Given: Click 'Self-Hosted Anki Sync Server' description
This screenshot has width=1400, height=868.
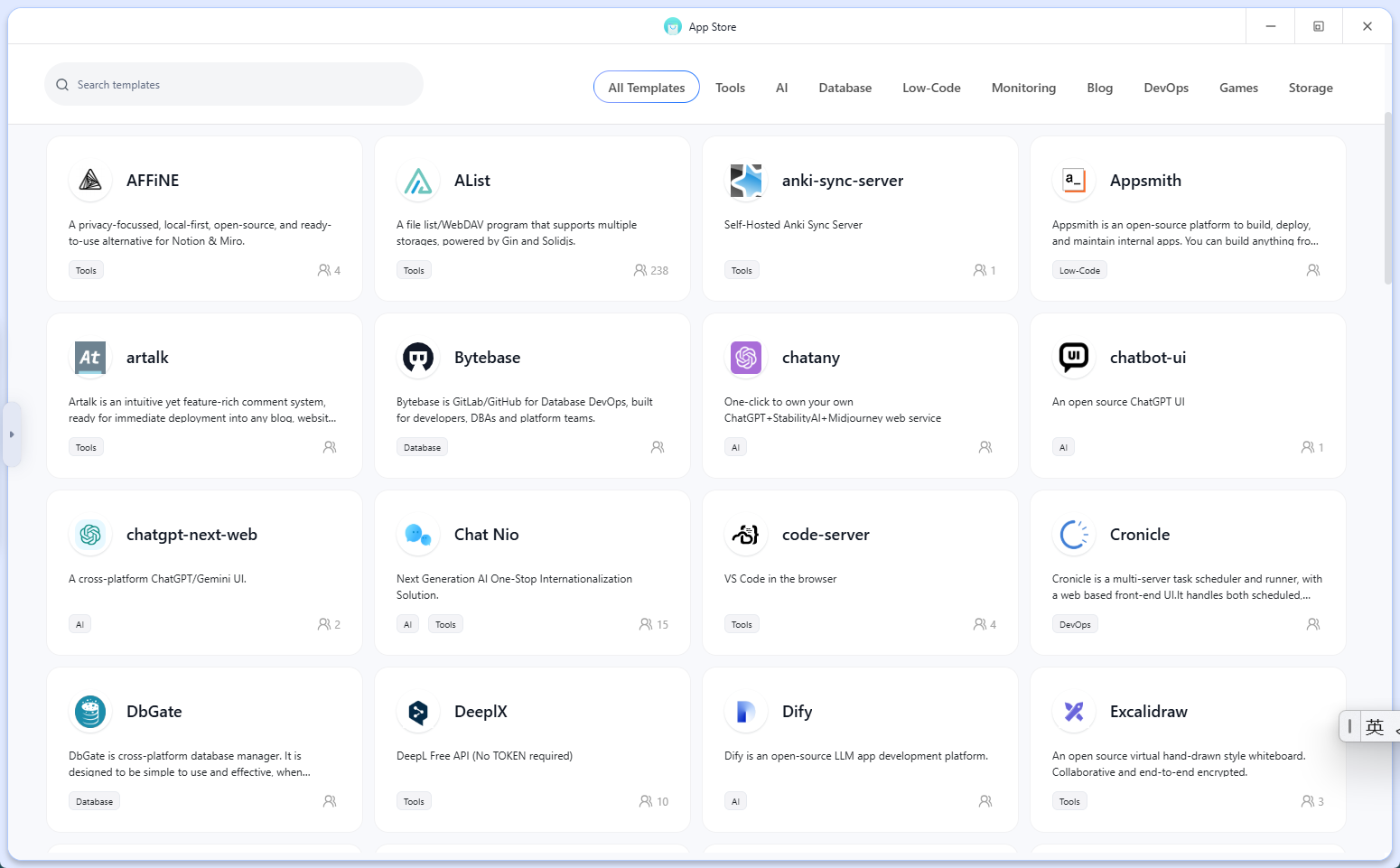Looking at the screenshot, I should pos(793,225).
